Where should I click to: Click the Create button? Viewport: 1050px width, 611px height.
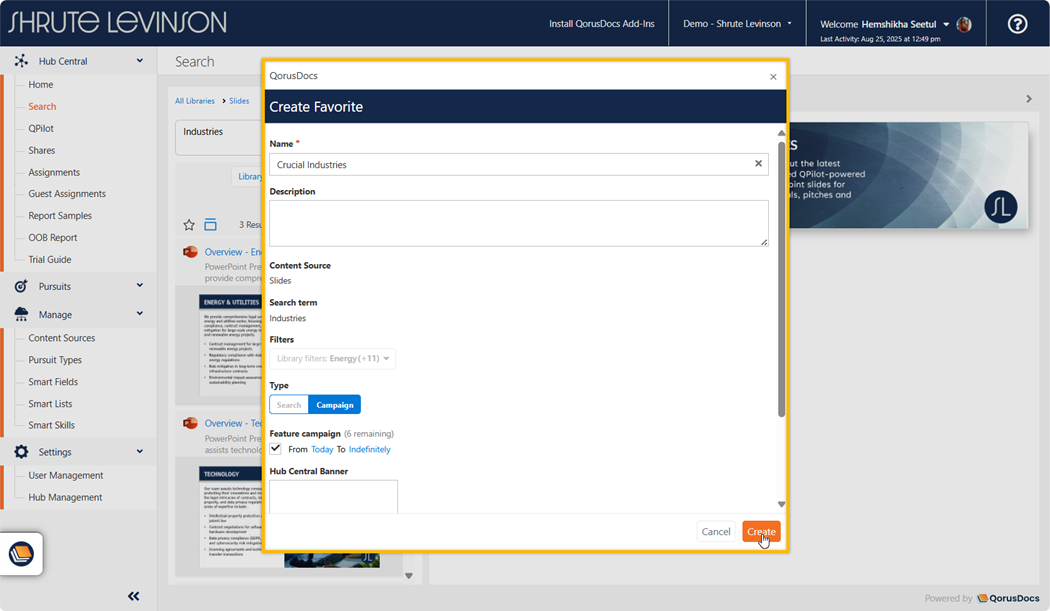point(761,532)
